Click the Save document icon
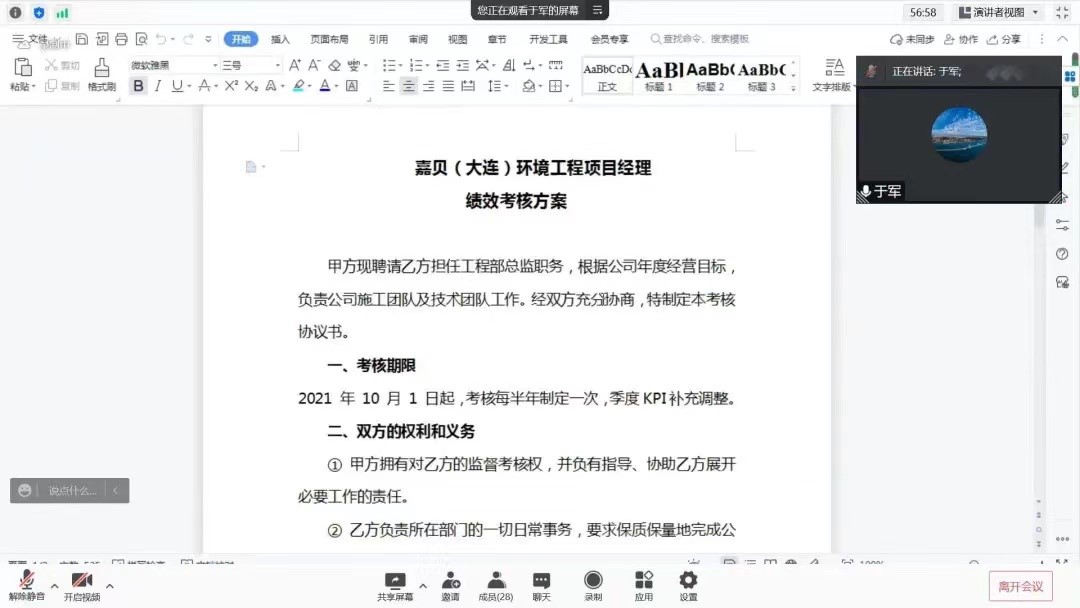 point(82,39)
